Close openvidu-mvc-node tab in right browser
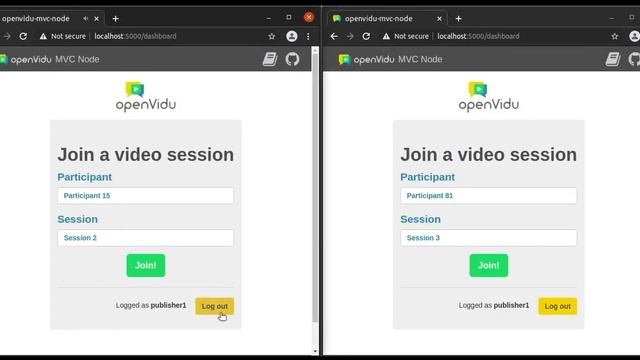 tap(439, 19)
